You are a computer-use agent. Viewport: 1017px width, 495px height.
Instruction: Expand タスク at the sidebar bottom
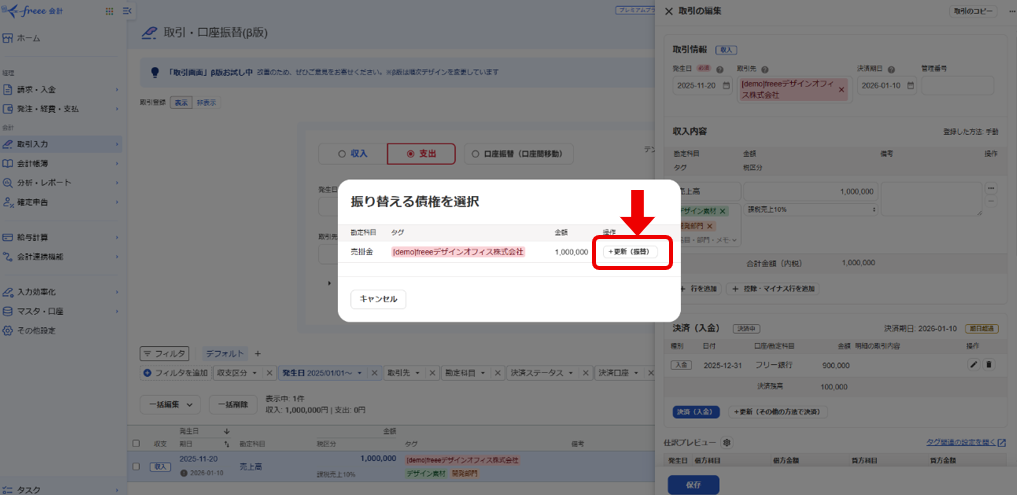(62, 490)
